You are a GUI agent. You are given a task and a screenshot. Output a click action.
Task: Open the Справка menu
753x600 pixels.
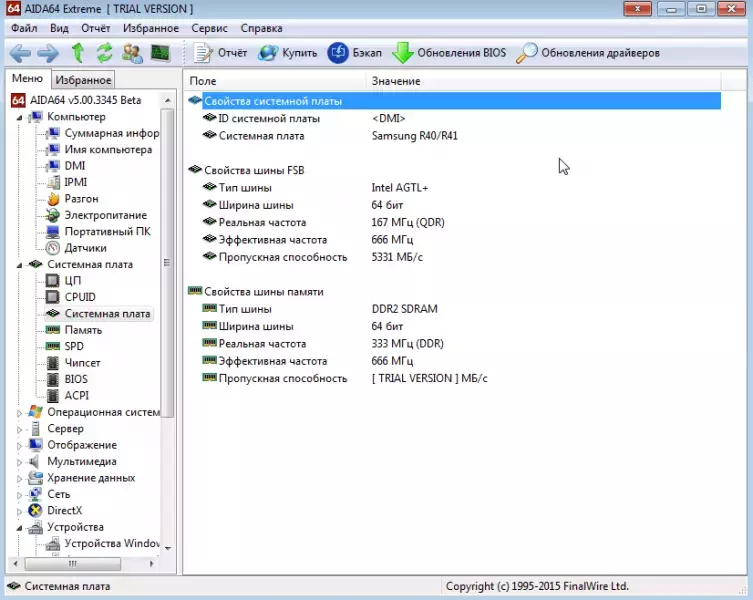pyautogui.click(x=261, y=28)
